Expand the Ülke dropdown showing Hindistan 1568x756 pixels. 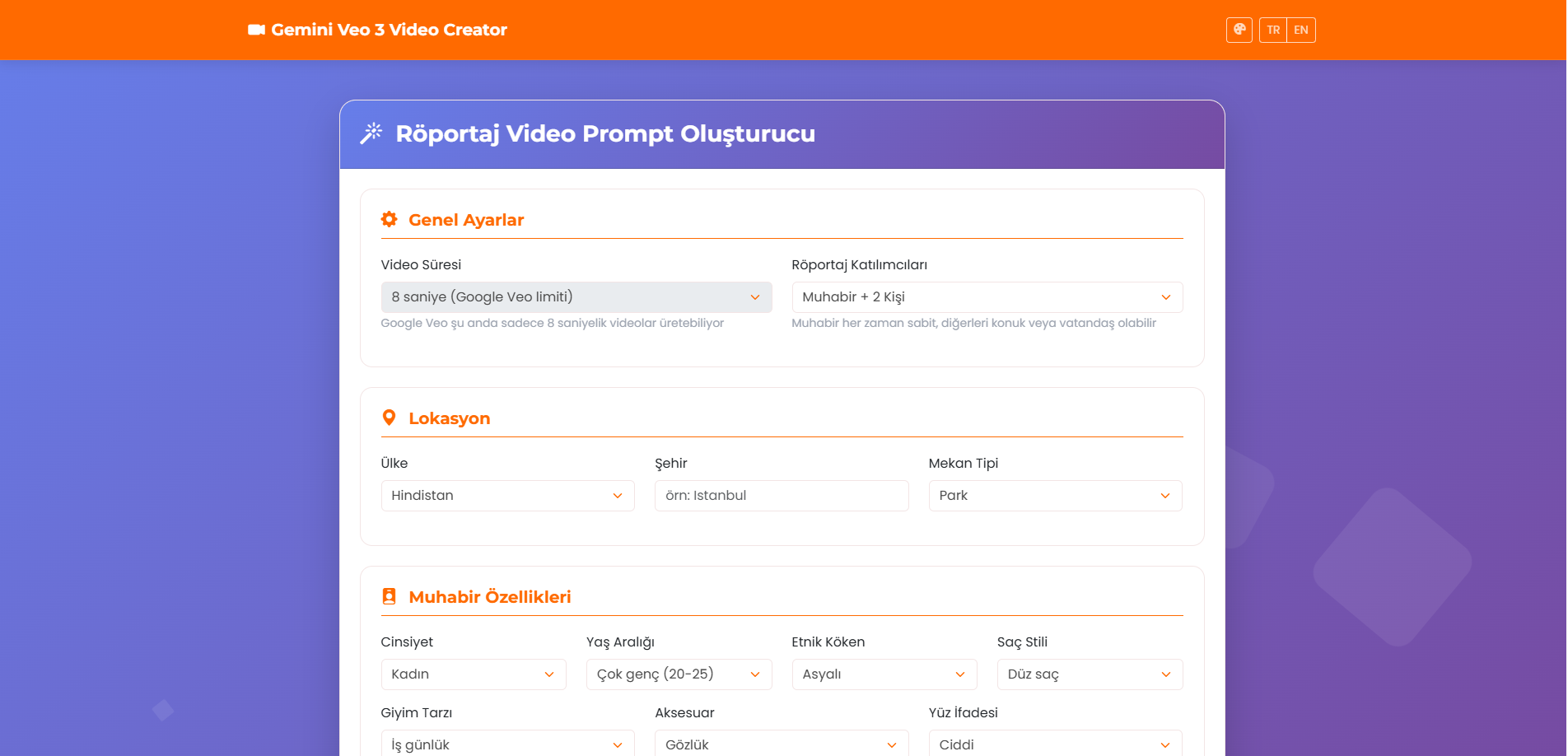pos(508,496)
